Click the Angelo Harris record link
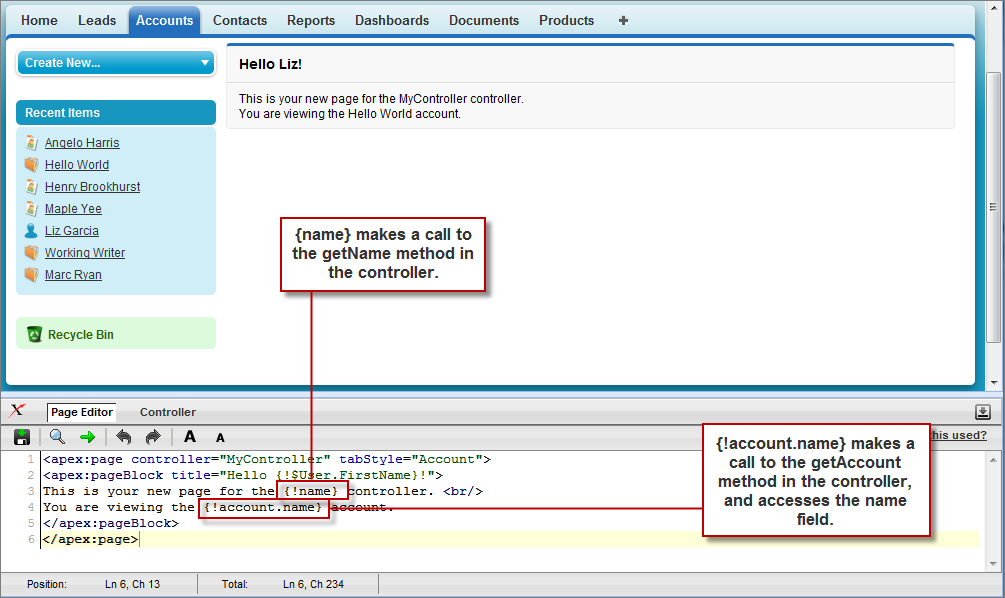The width and height of the screenshot is (1005, 598). (x=81, y=142)
